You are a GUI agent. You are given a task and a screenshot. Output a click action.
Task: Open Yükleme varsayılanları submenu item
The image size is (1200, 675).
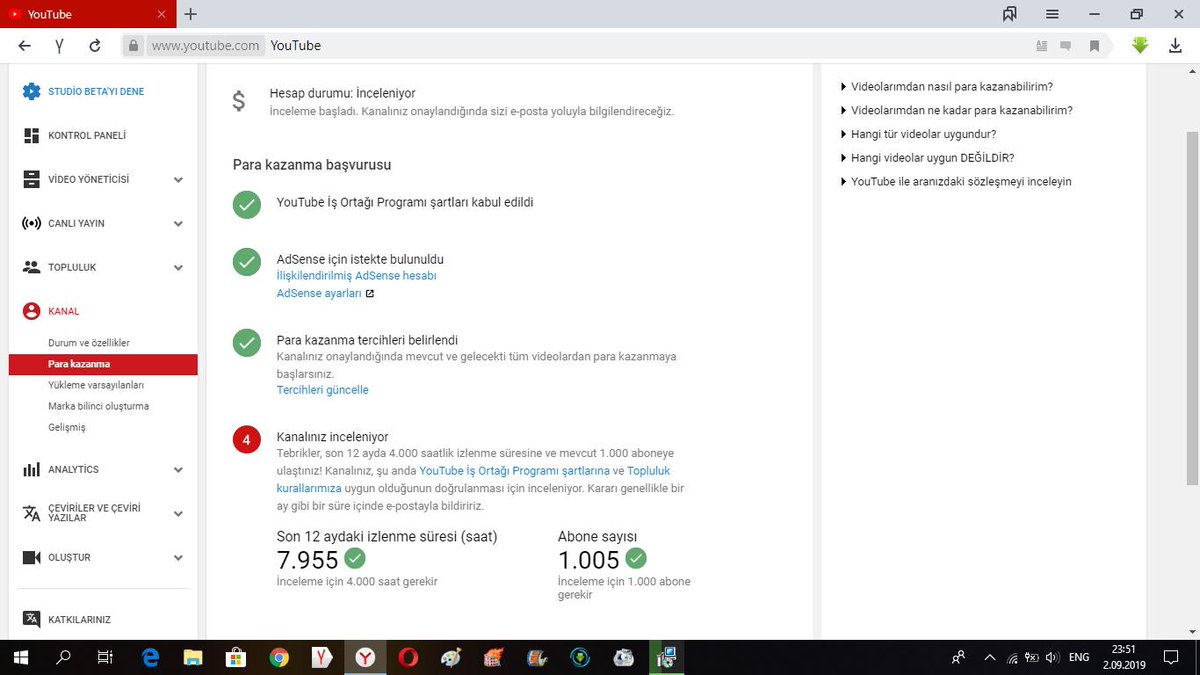pyautogui.click(x=96, y=385)
